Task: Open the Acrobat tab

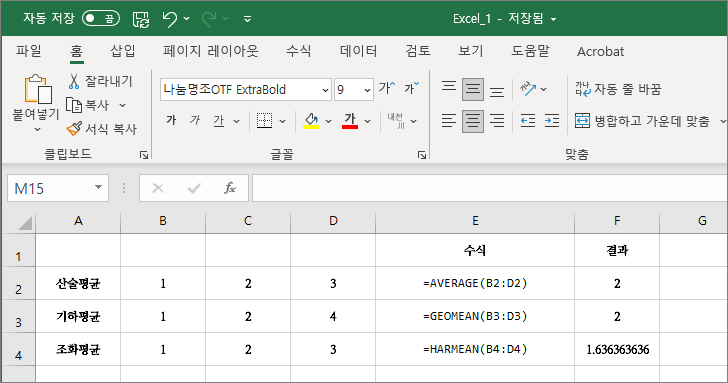Action: 600,52
